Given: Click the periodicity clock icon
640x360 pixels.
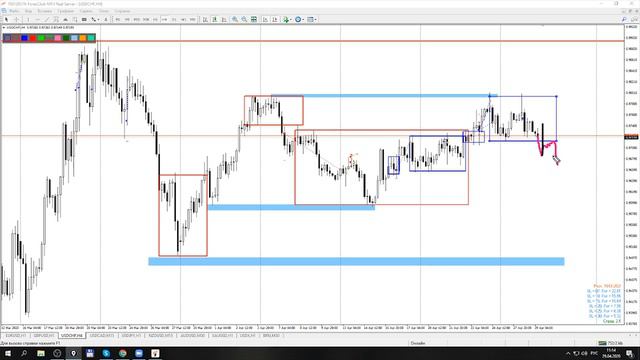Looking at the screenshot, I should (298, 19).
